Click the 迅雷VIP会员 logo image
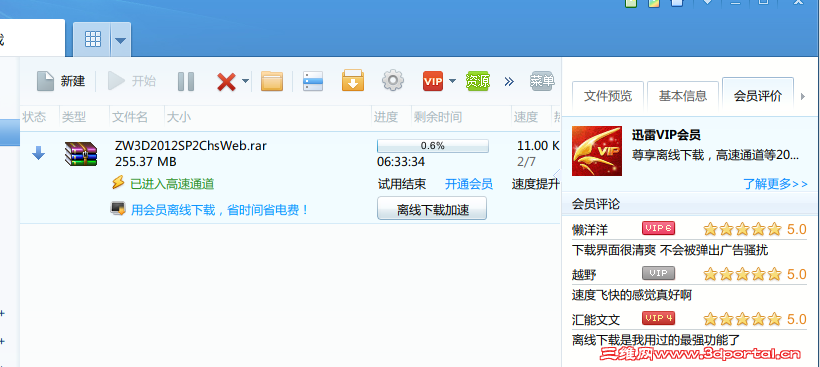 (x=597, y=151)
